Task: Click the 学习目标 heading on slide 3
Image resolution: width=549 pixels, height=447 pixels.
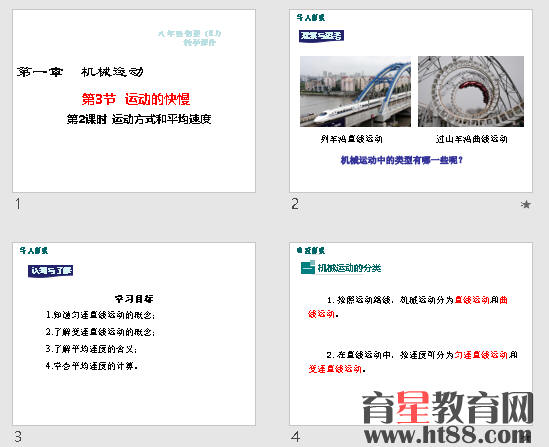Action: coord(134,299)
